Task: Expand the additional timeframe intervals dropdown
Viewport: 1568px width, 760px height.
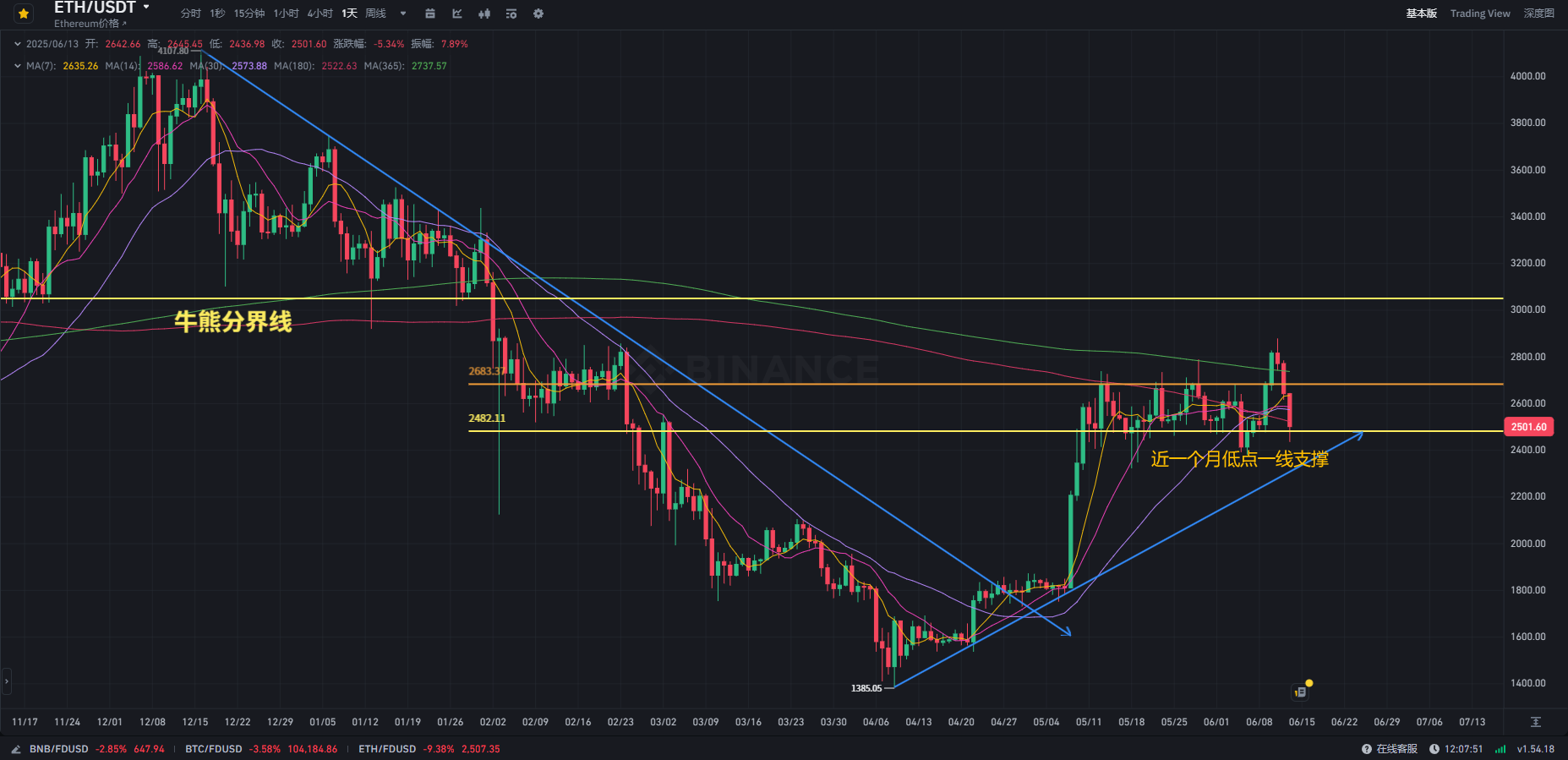Action: pyautogui.click(x=403, y=14)
